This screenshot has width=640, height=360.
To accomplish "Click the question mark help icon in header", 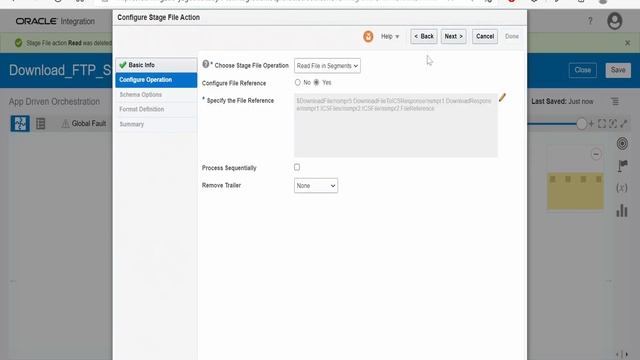I will [590, 21].
